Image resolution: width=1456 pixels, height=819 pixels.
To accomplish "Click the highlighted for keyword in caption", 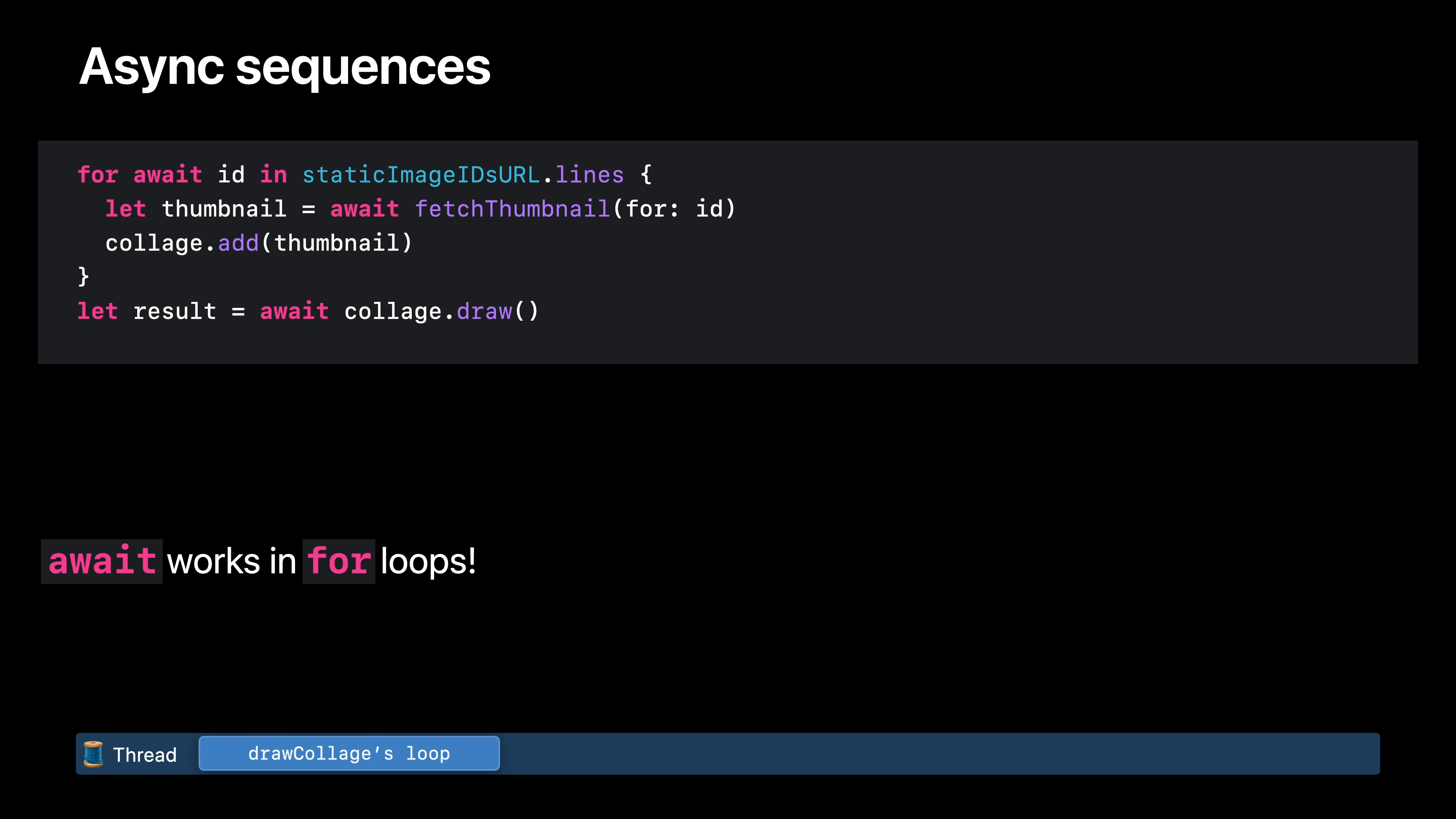I will click(339, 561).
